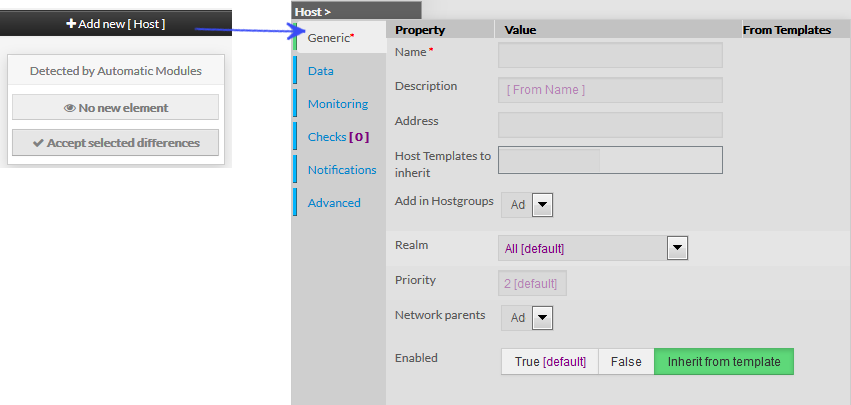Click into the Description field
Viewport: 851px width, 405px height.
(610, 90)
